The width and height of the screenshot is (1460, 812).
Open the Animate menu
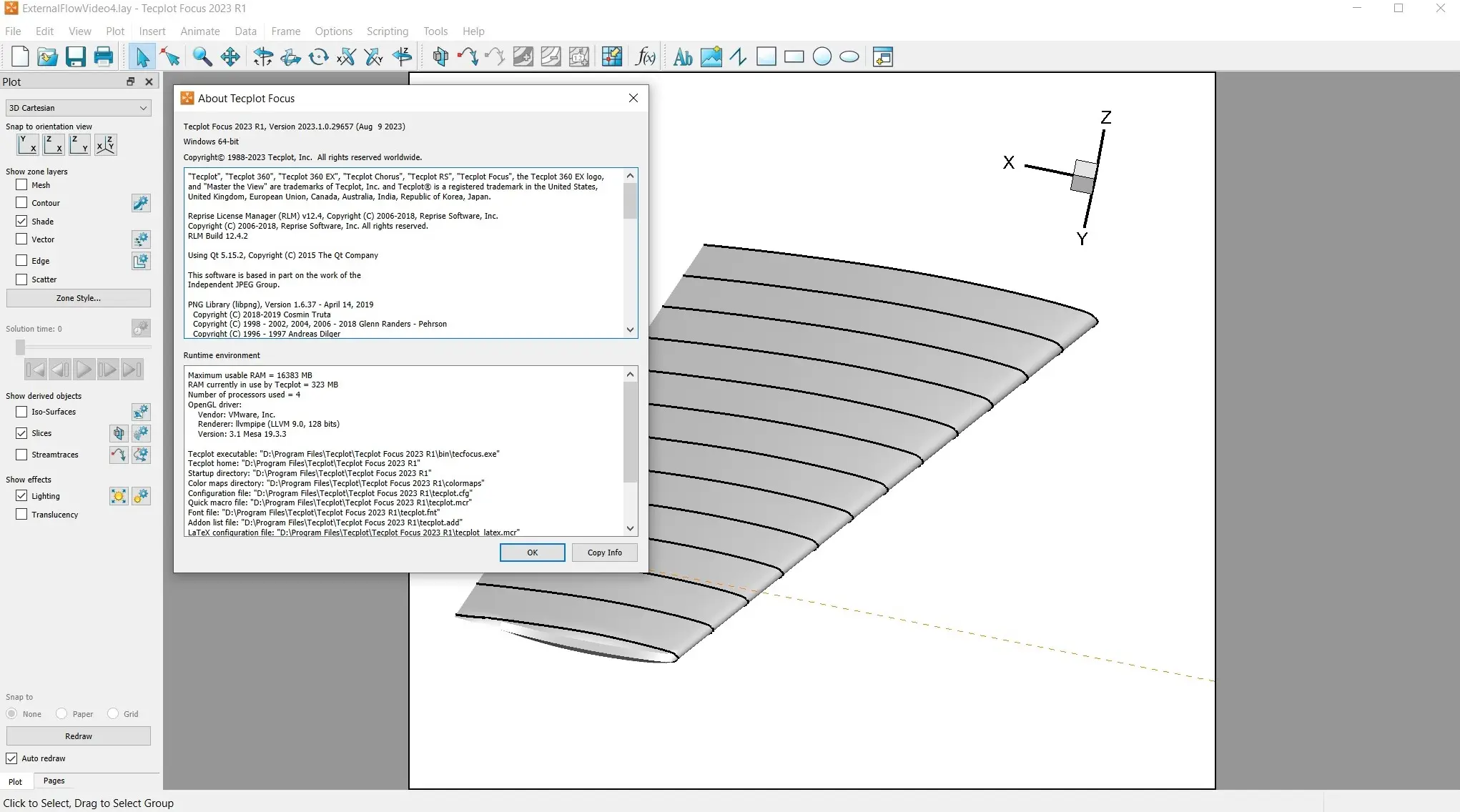coord(199,31)
